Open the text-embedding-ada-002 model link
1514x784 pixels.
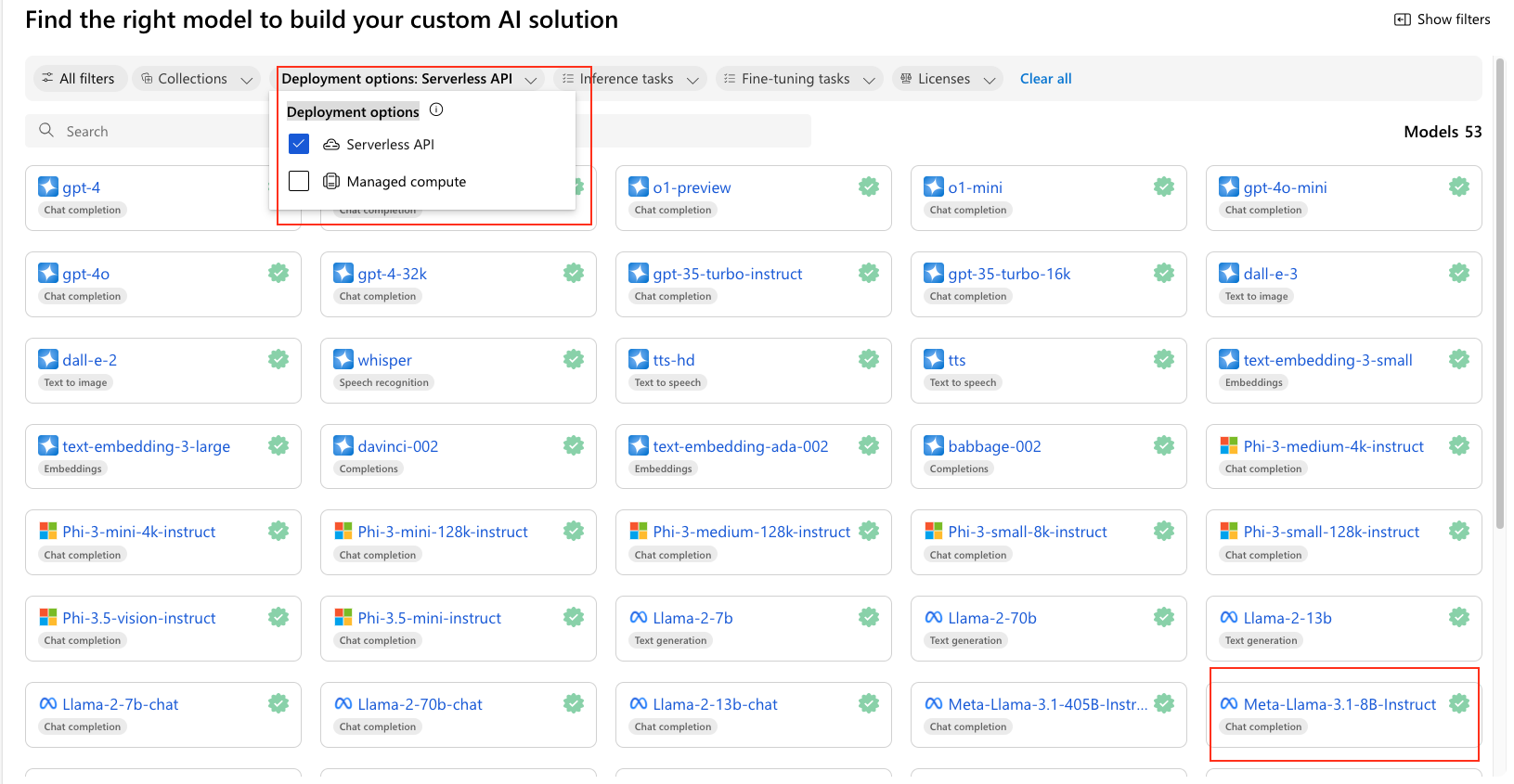[741, 446]
